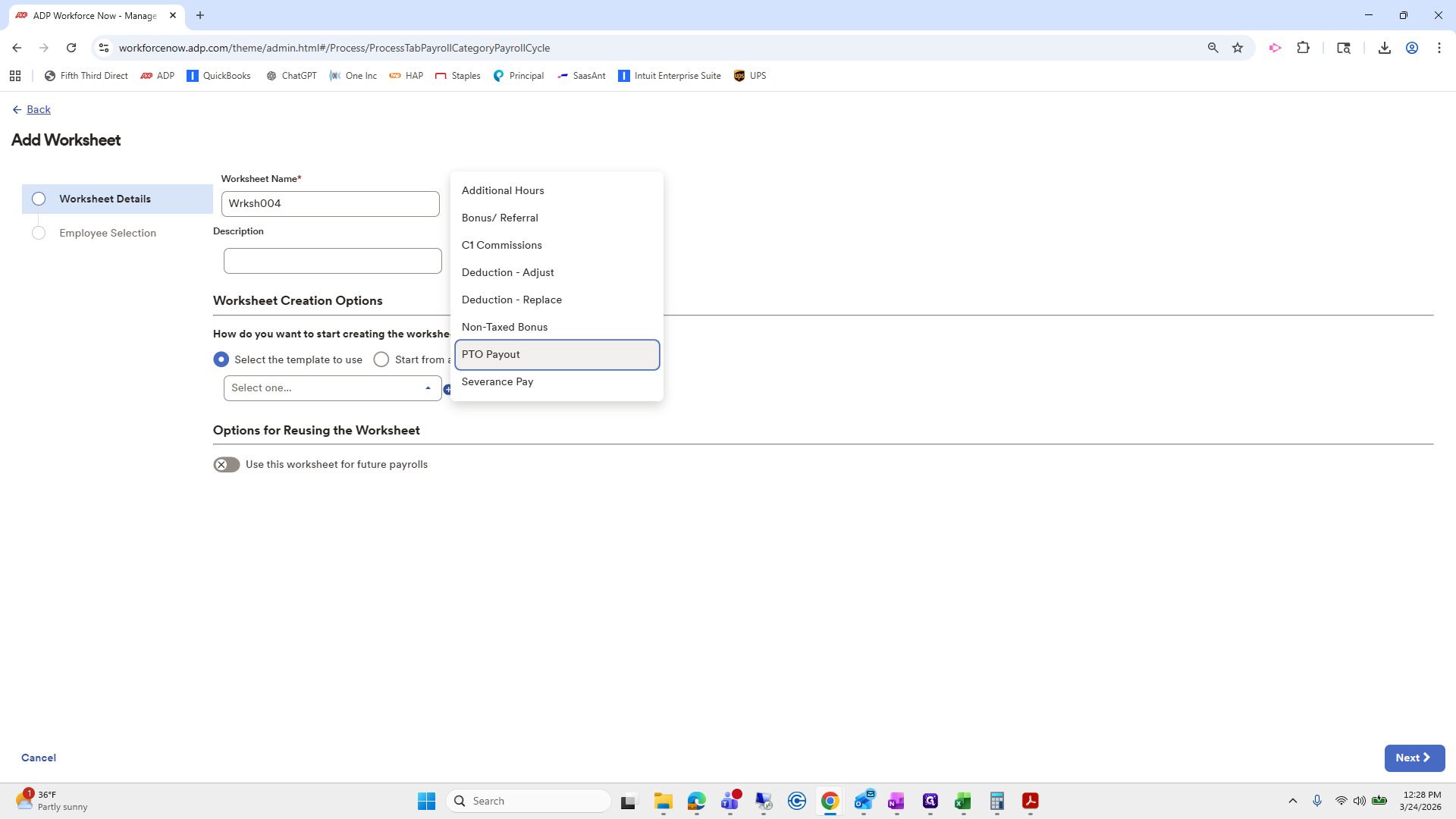Open the Select one template dropdown
1456x819 pixels.
(331, 388)
